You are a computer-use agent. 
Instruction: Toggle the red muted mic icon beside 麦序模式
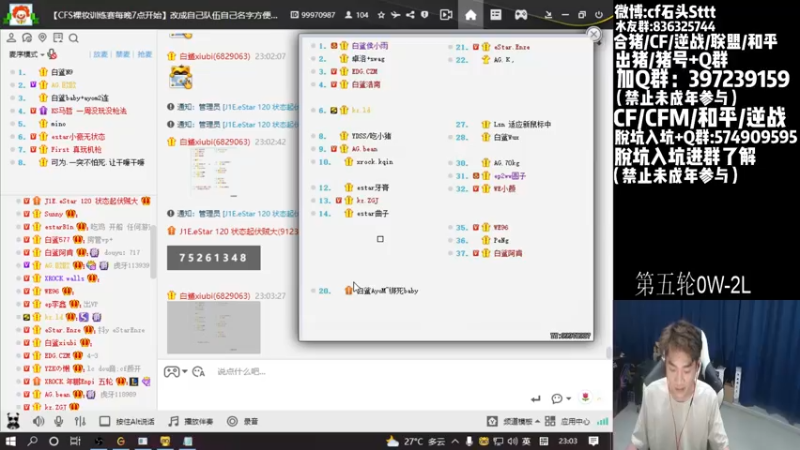[52, 54]
